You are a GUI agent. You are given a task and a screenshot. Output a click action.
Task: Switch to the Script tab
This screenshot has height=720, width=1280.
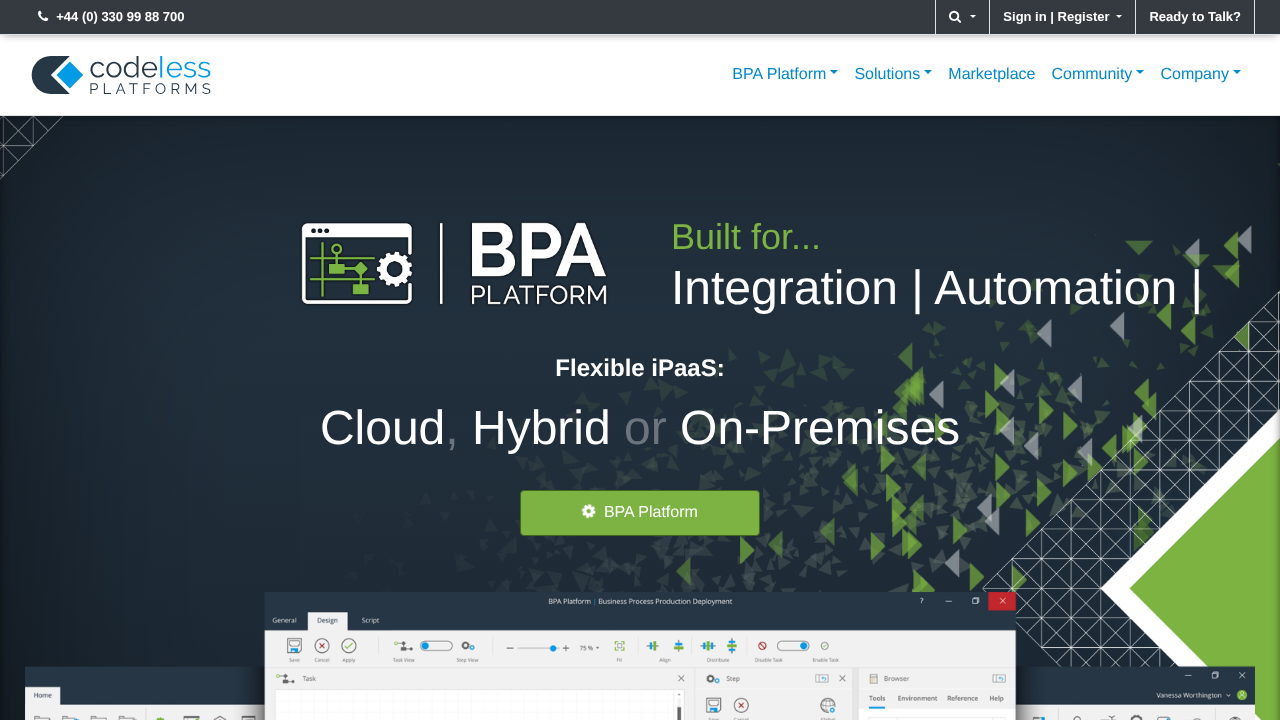coord(370,620)
